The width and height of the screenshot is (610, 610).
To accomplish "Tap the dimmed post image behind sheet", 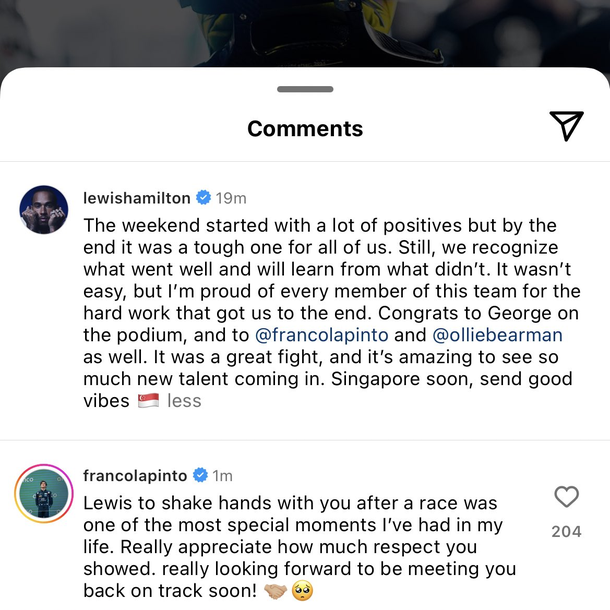I will (305, 33).
